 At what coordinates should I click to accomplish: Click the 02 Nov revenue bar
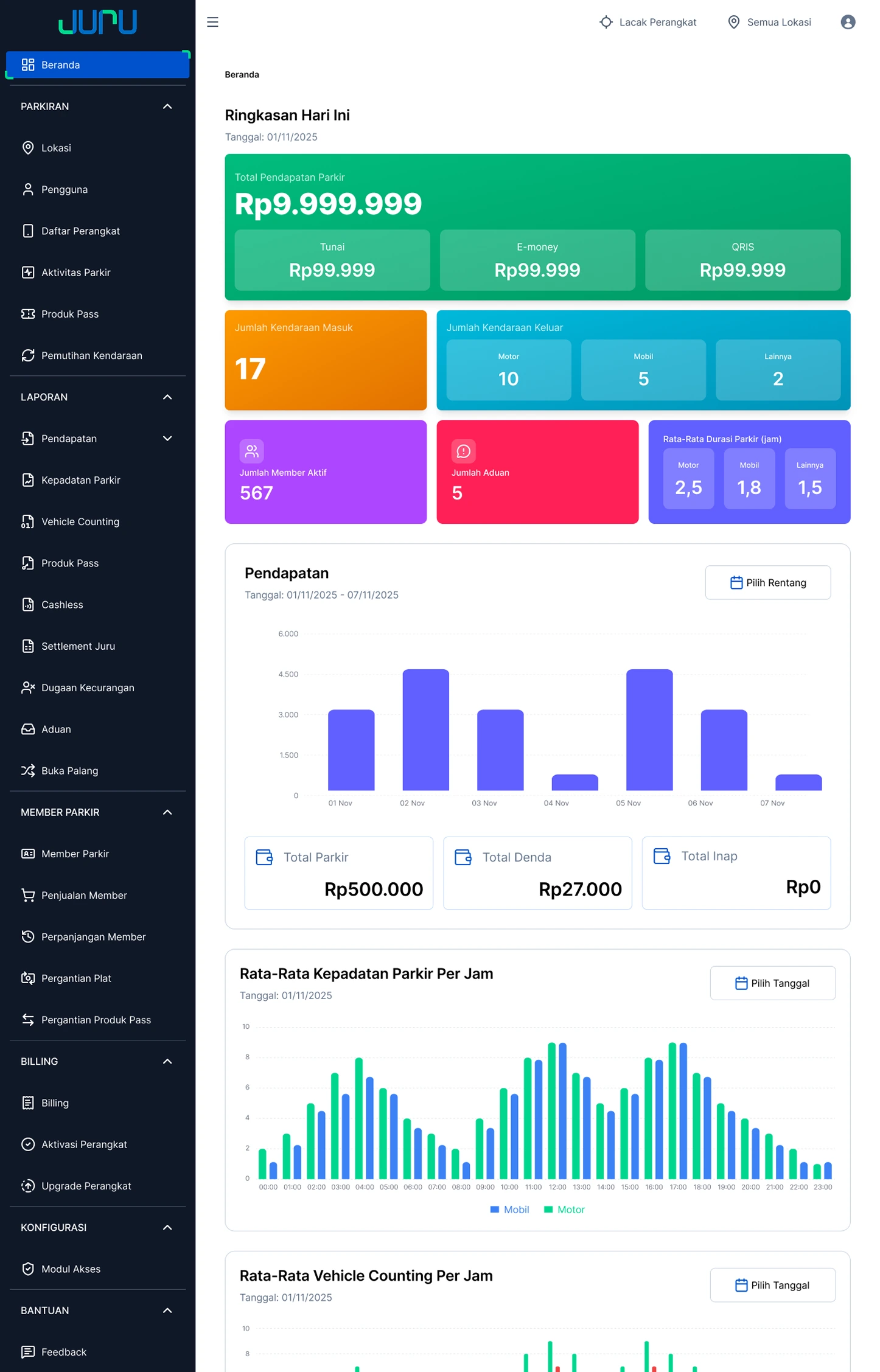(426, 730)
